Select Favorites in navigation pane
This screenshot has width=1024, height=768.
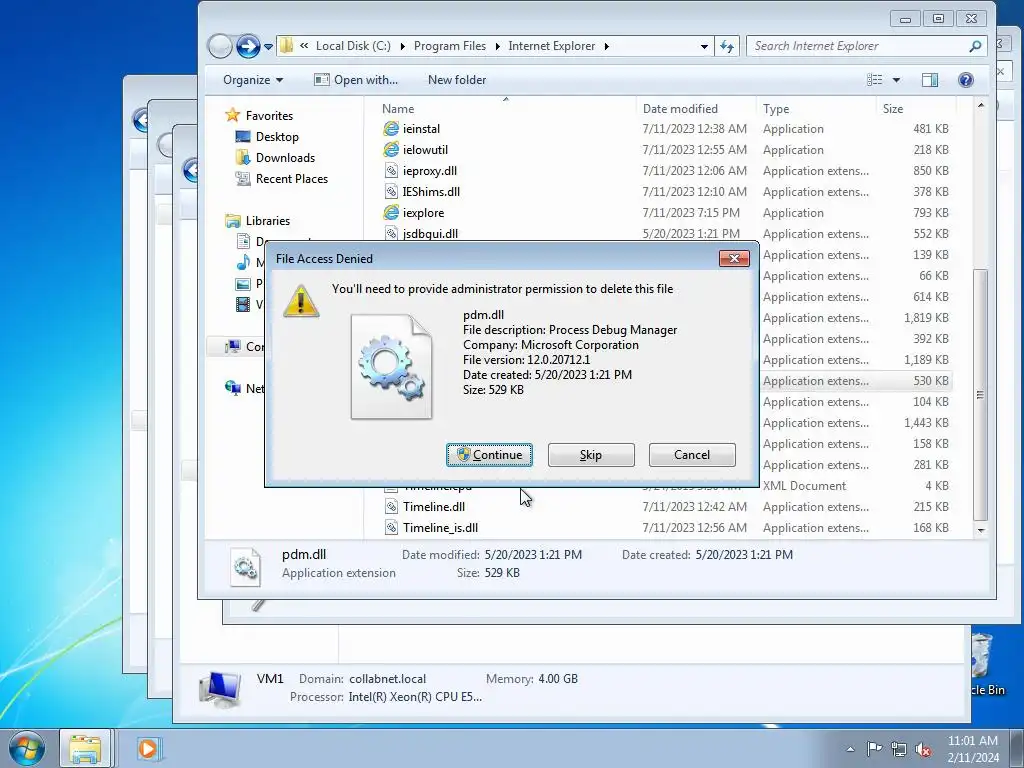pyautogui.click(x=269, y=116)
